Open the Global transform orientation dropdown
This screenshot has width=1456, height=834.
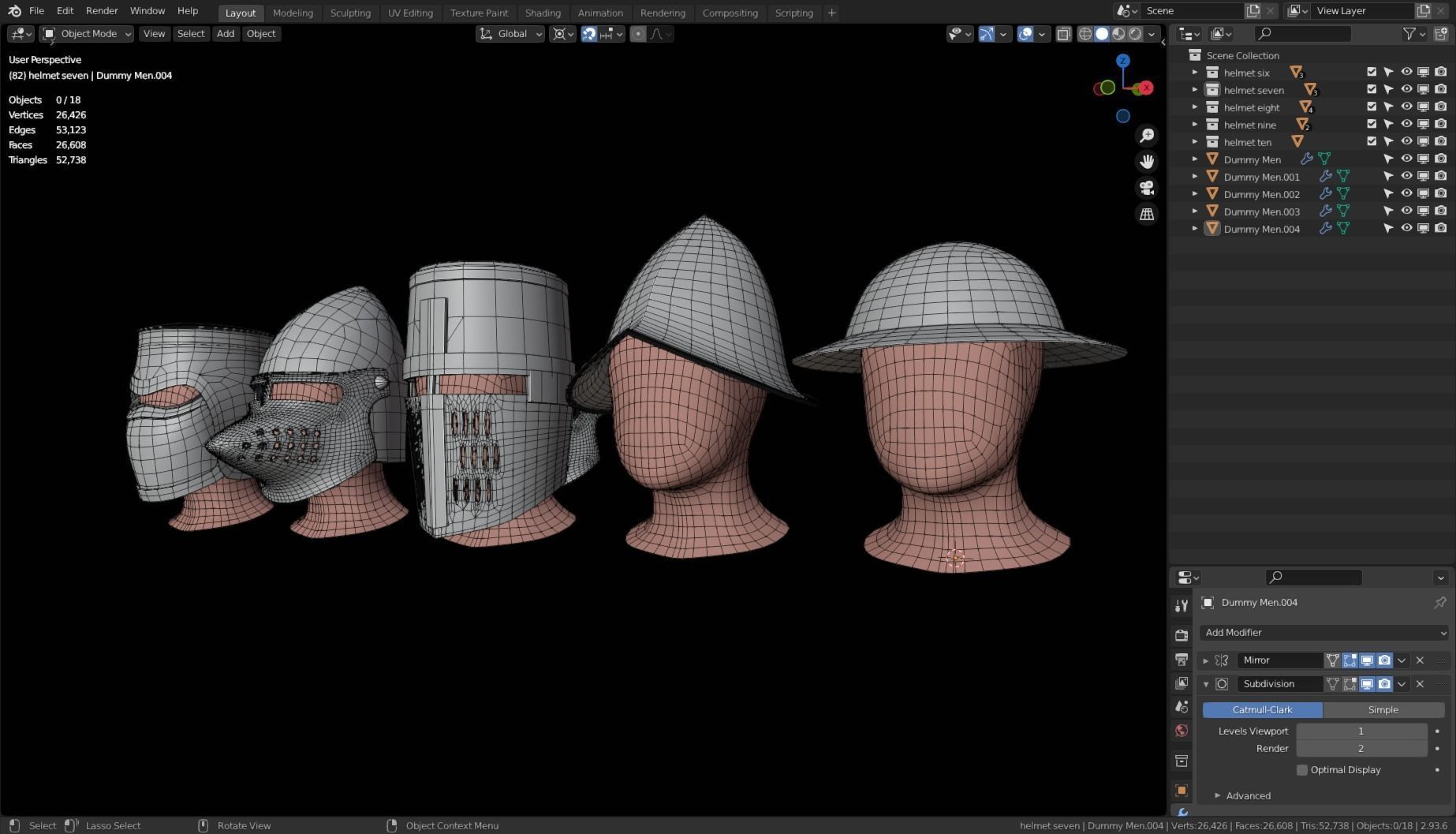point(510,34)
